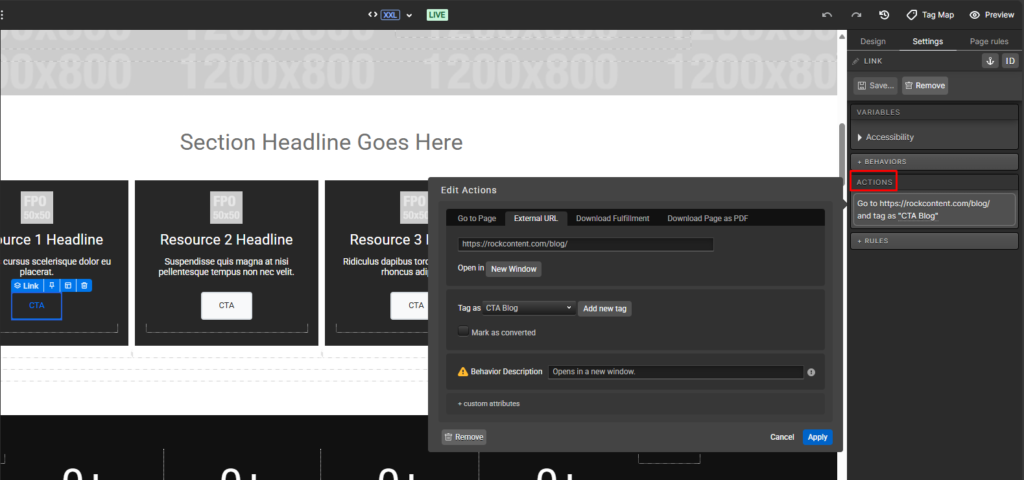Click the Behavior Description text field
1024x480 pixels.
click(675, 372)
